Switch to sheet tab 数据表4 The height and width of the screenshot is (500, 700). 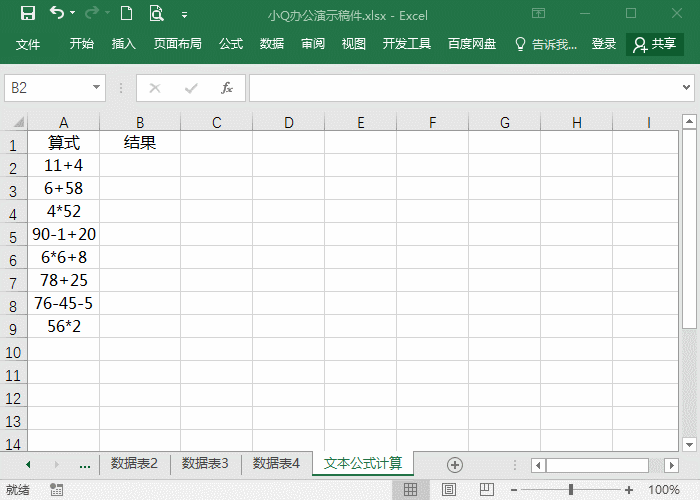[276, 464]
